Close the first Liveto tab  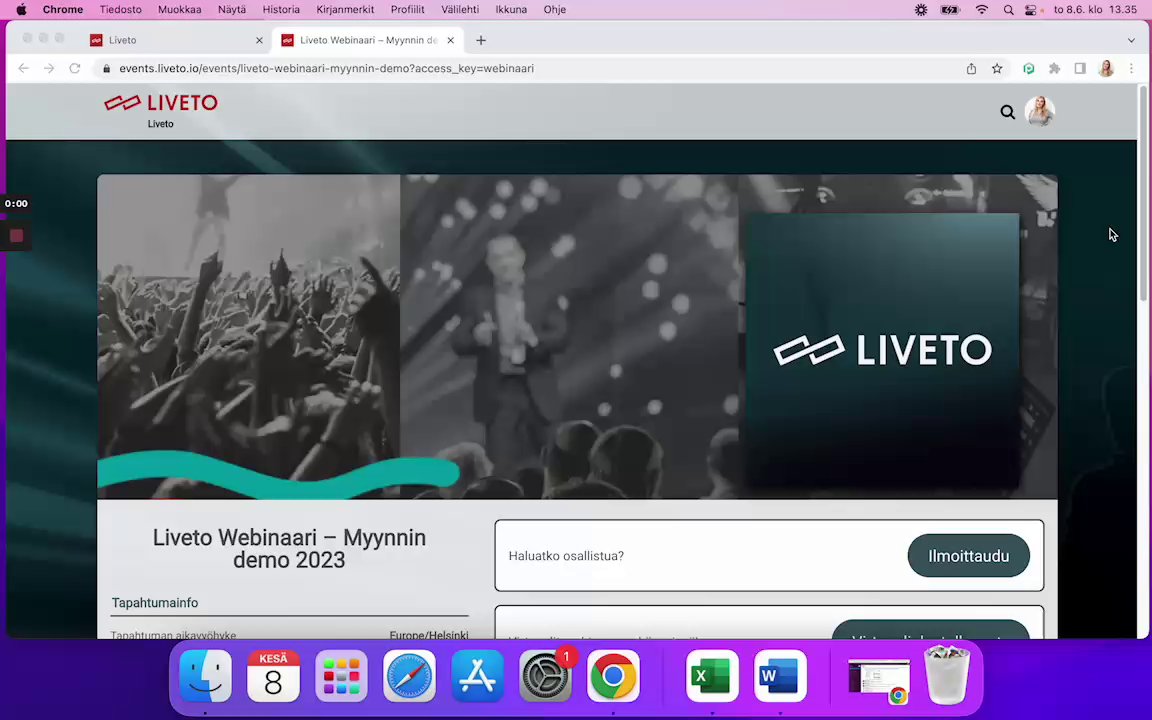coord(259,40)
